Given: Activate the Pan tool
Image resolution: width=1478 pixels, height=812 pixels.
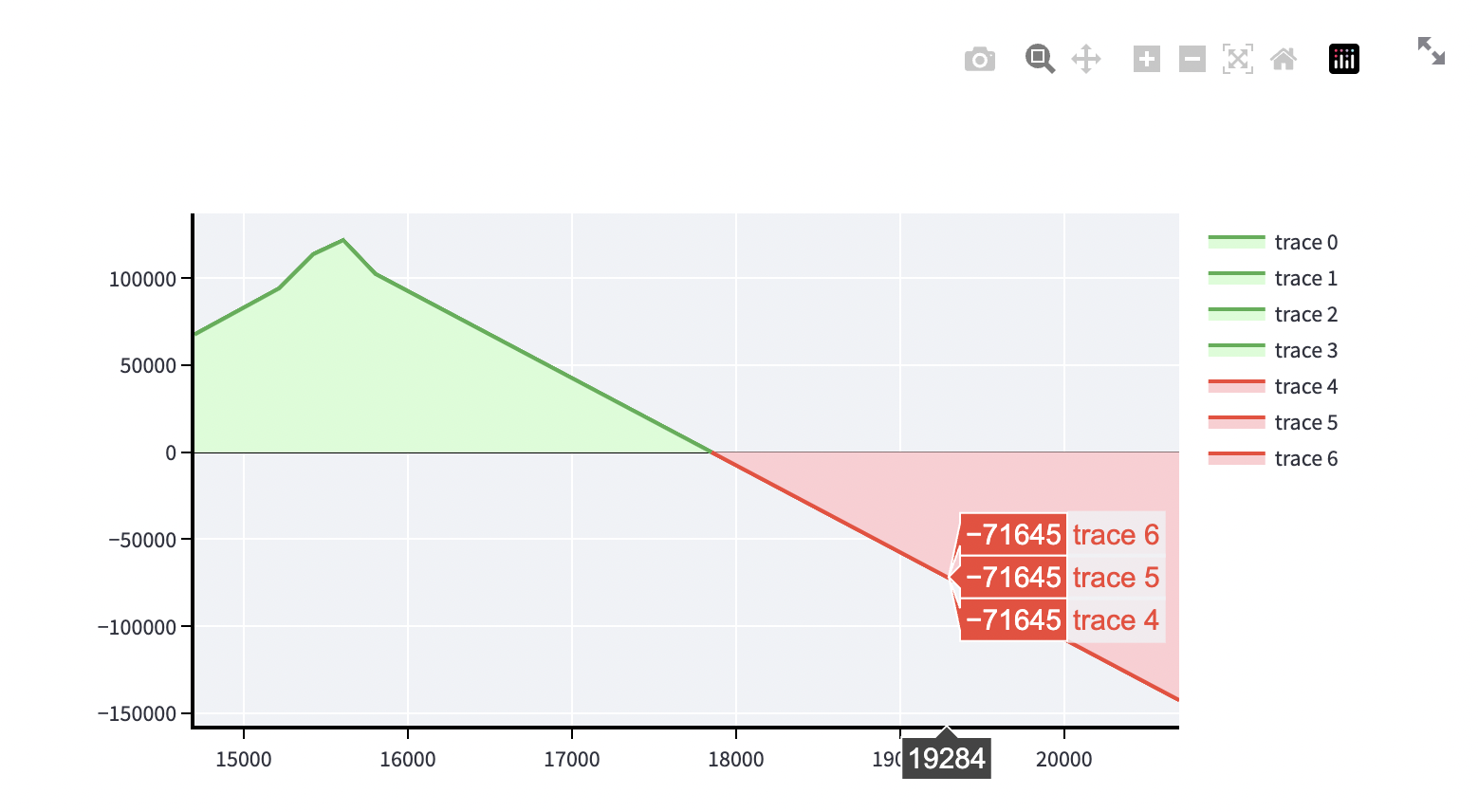Looking at the screenshot, I should coord(1086,59).
